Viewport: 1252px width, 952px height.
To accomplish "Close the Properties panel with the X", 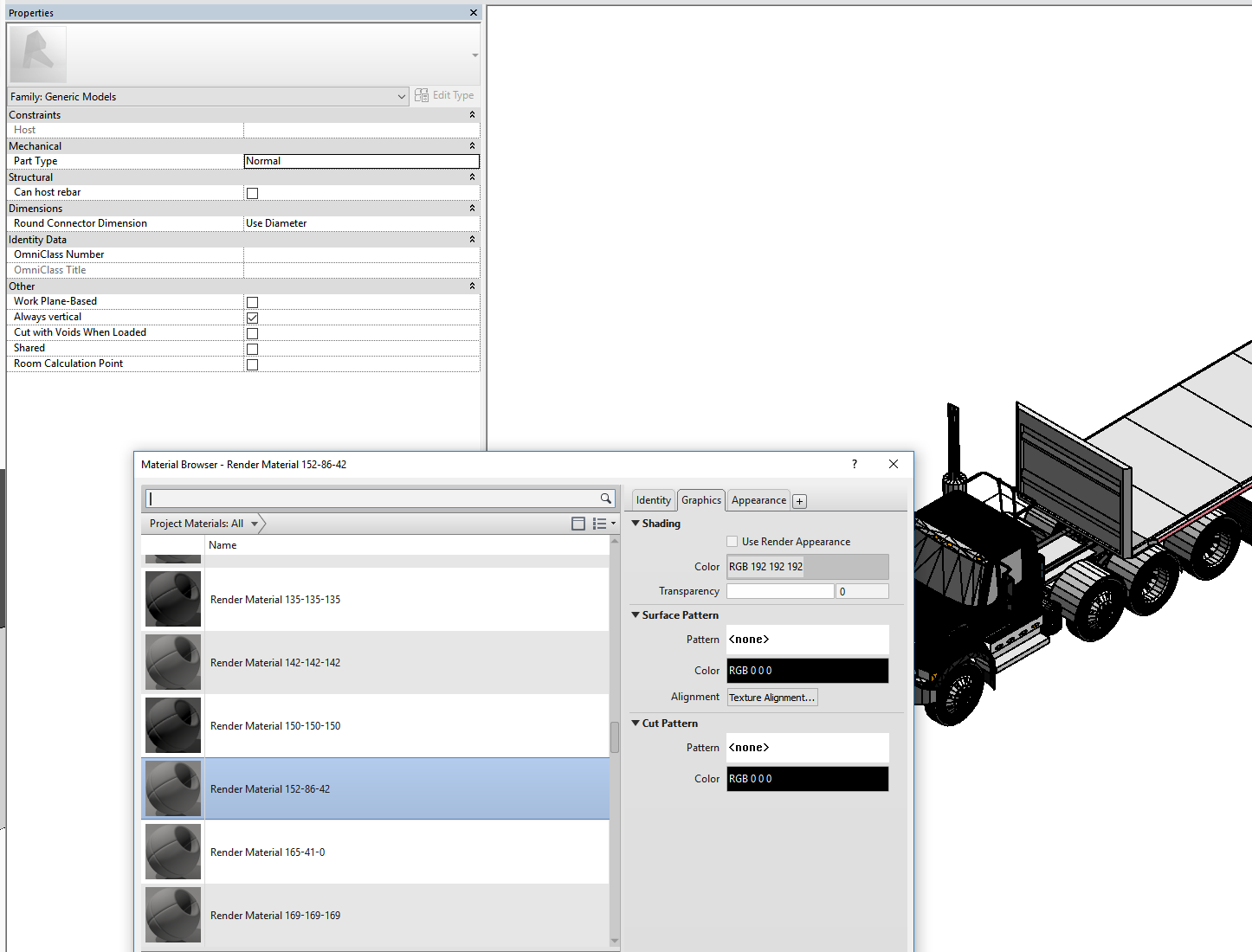I will click(473, 13).
